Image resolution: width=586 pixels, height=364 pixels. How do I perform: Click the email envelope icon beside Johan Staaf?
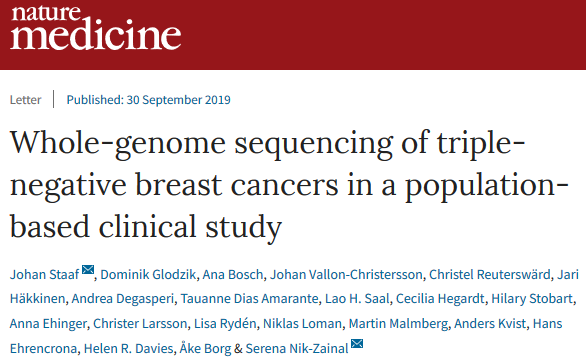[88, 269]
